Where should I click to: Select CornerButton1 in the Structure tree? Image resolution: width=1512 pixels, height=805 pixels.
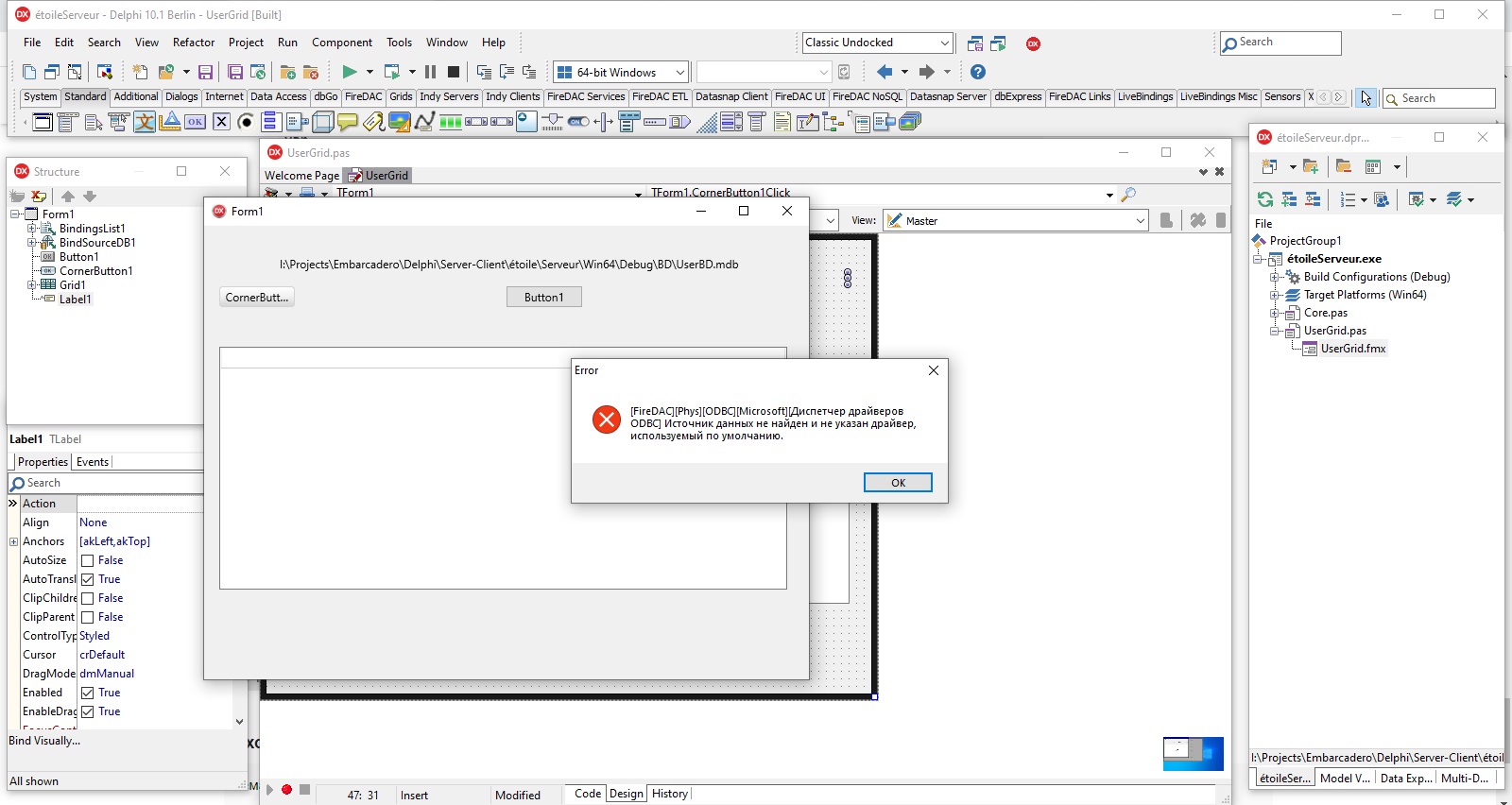tap(95, 271)
